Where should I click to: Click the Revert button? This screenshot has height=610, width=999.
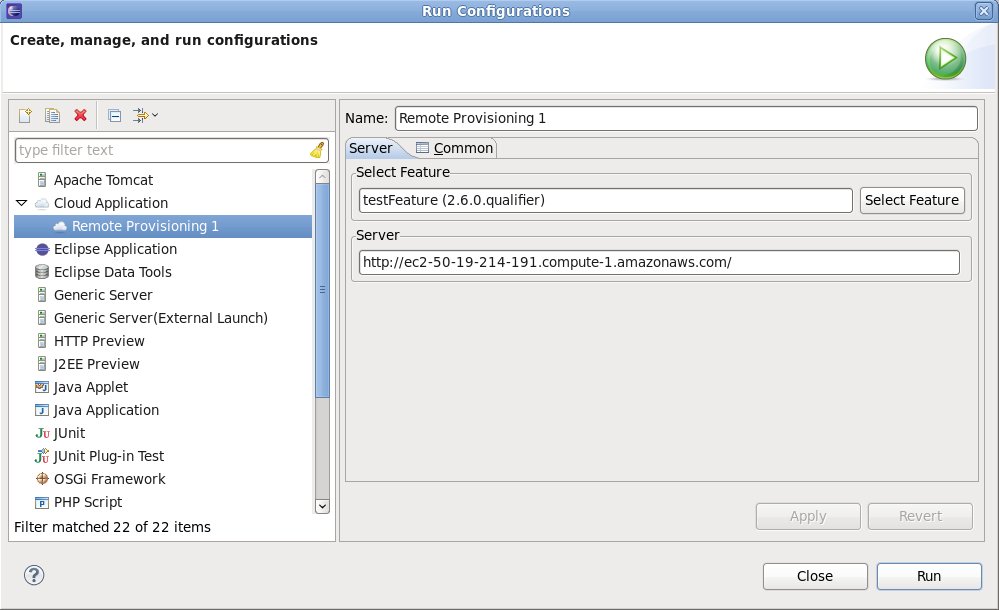point(920,516)
